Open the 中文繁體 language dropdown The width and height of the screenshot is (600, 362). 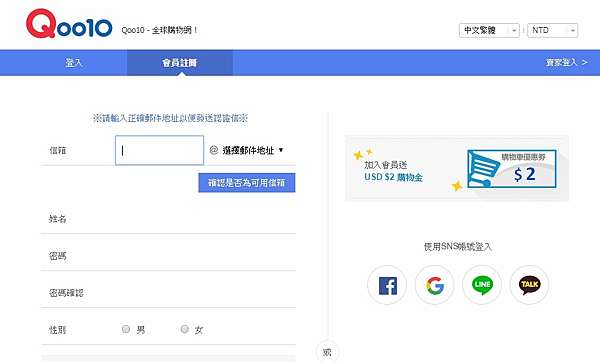pos(489,30)
